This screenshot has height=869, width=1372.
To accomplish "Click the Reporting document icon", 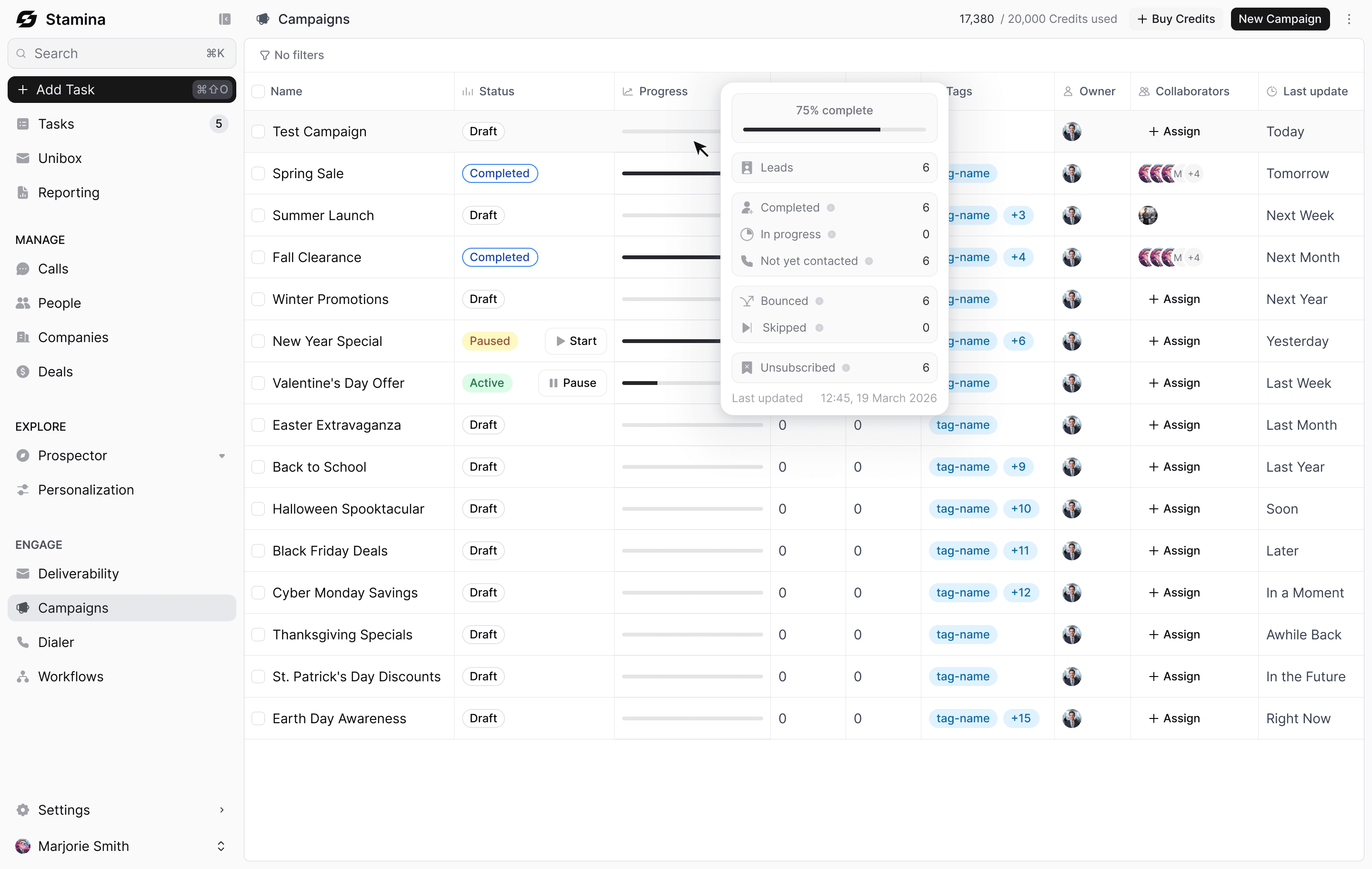I will click(23, 192).
